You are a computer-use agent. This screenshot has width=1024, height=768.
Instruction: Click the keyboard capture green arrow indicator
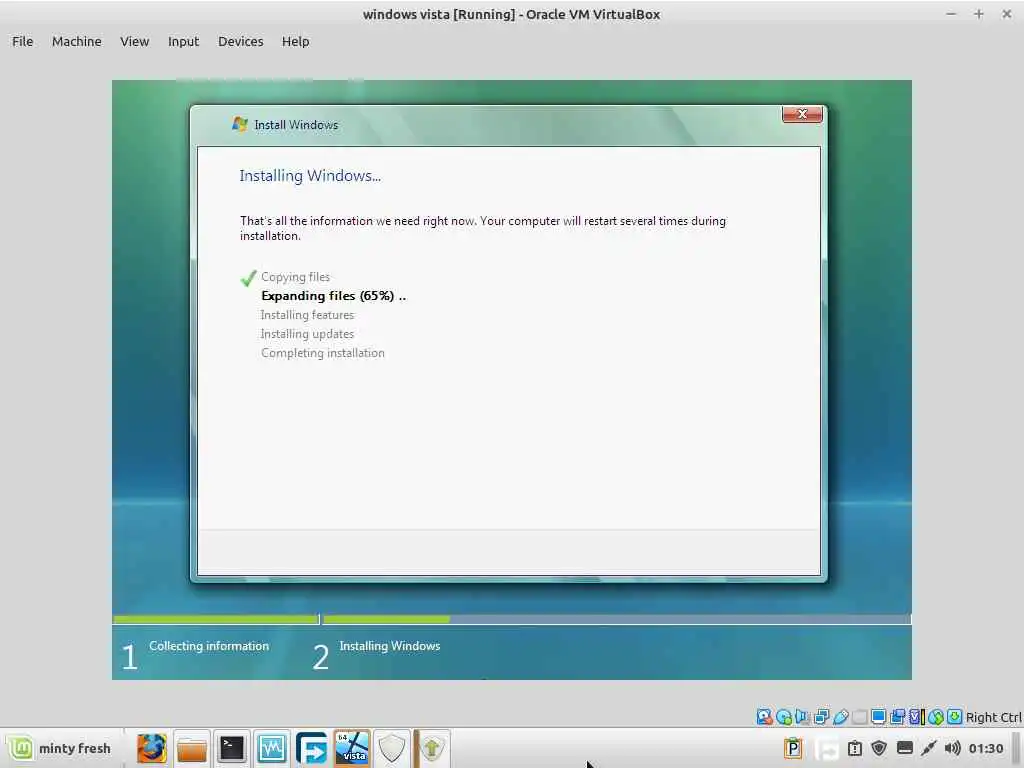pyautogui.click(x=954, y=717)
